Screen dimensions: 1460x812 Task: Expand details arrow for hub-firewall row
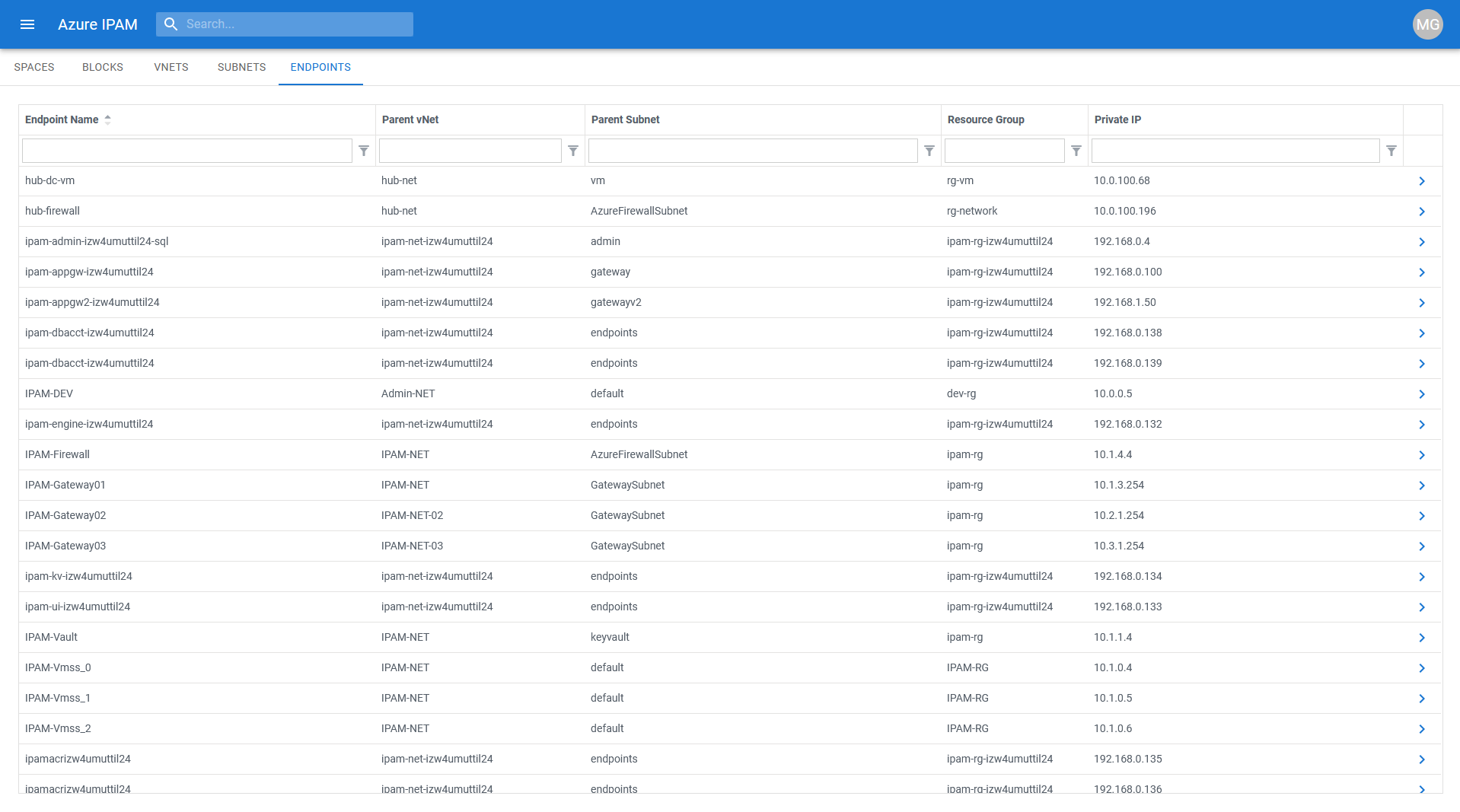pos(1422,212)
